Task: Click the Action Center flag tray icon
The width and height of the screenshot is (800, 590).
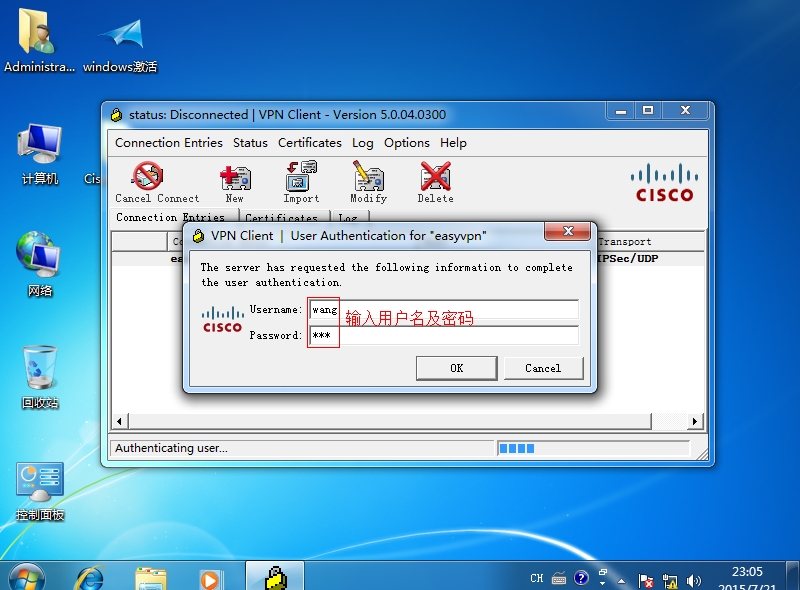Action: click(x=645, y=580)
